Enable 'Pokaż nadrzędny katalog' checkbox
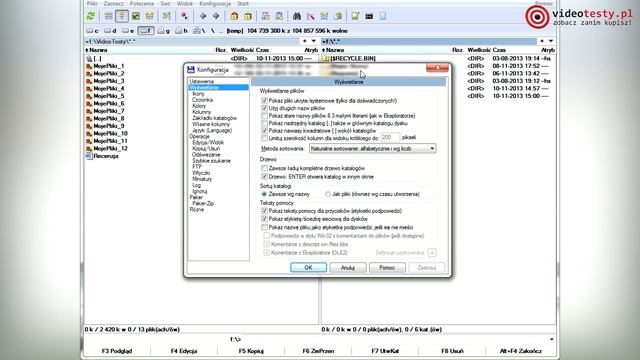Screen dimensions: 640x360 [264, 123]
